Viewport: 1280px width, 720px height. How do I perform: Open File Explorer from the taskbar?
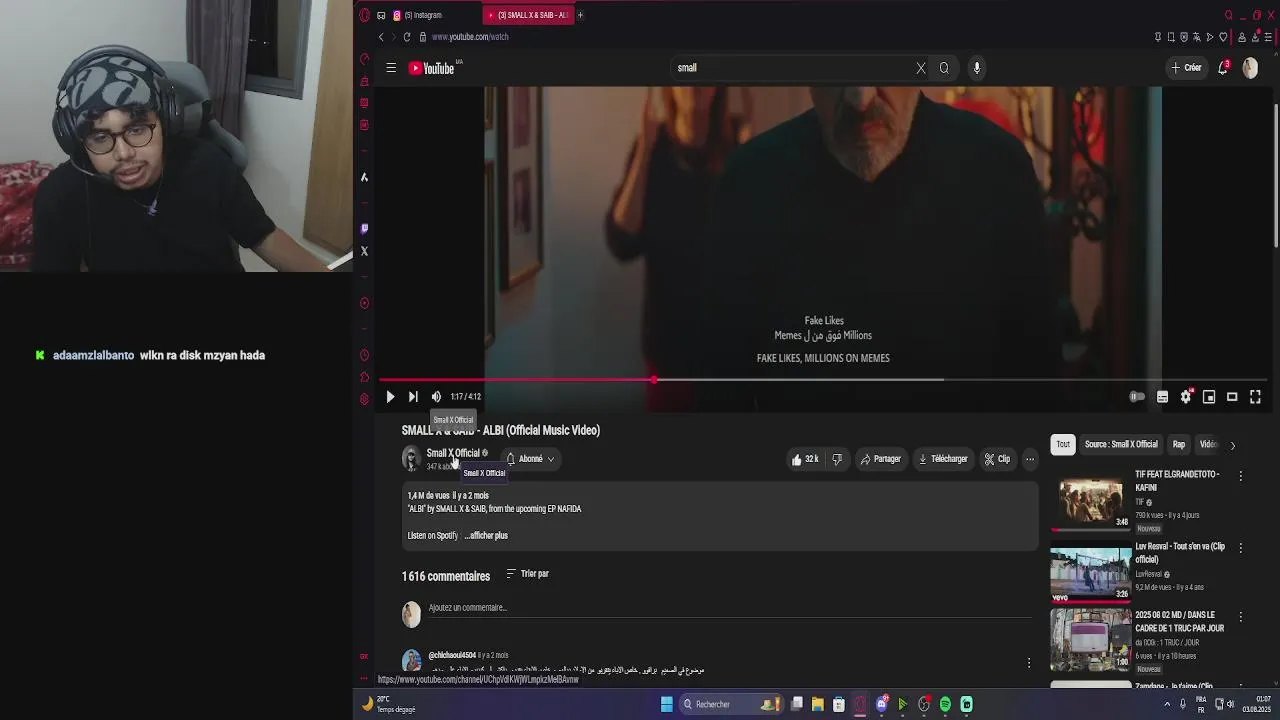(818, 704)
